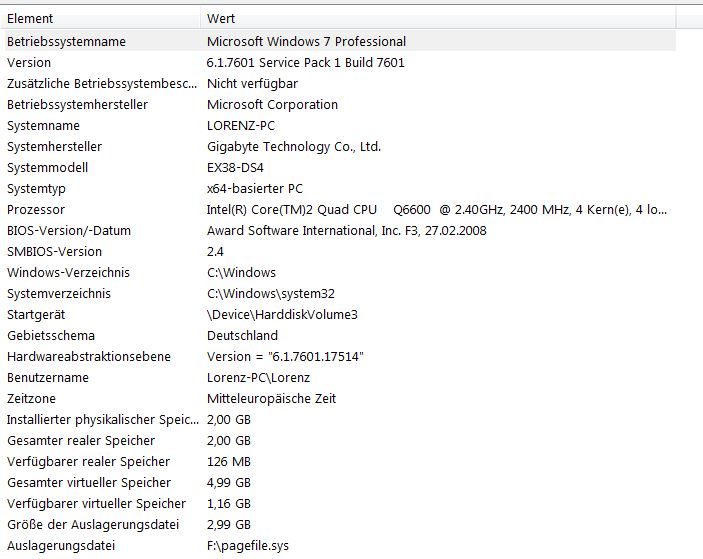Click the Betriebssystemhersteller entry
This screenshot has height=559, width=703.
(77, 104)
